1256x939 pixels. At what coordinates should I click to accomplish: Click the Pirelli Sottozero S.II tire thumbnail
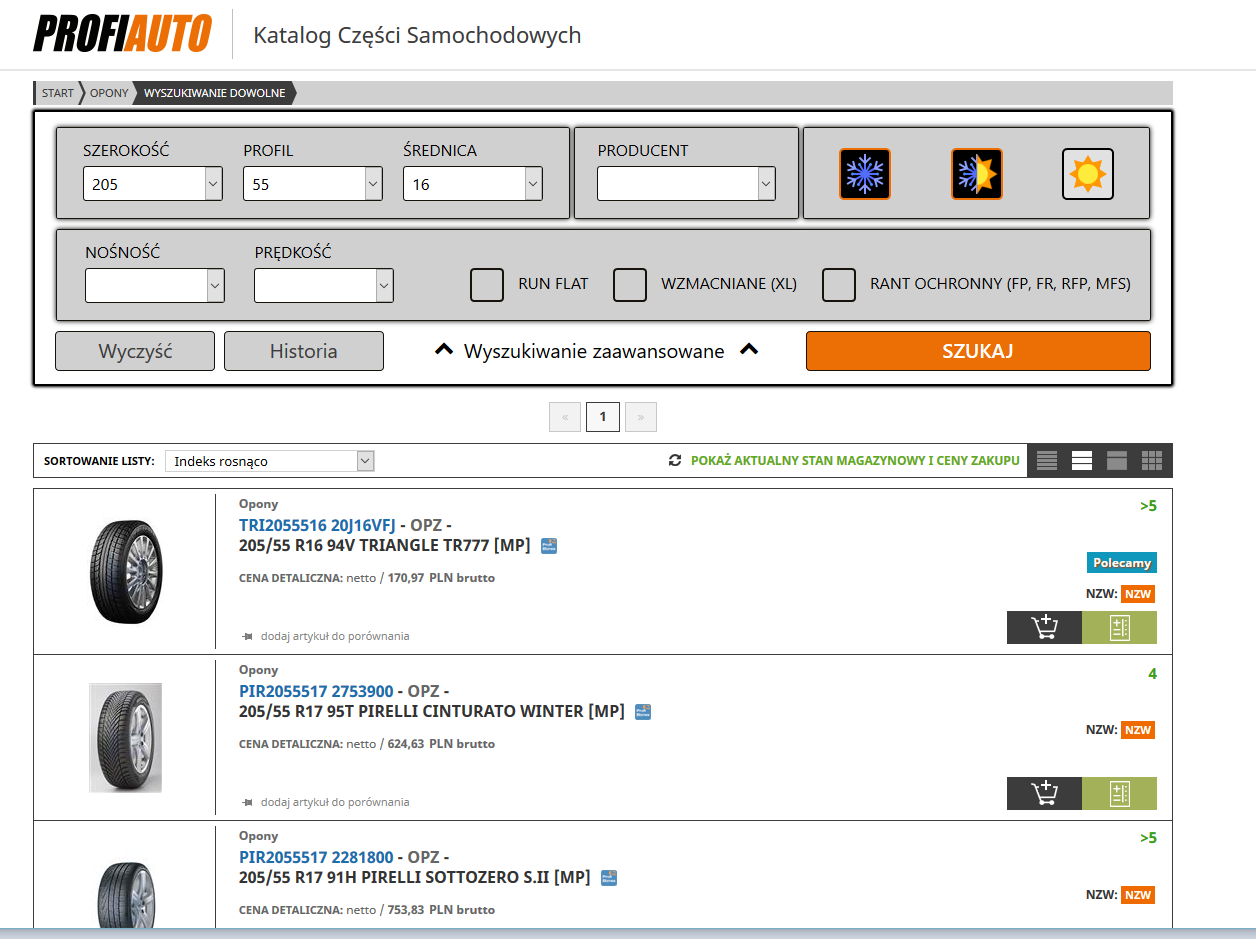(x=125, y=895)
